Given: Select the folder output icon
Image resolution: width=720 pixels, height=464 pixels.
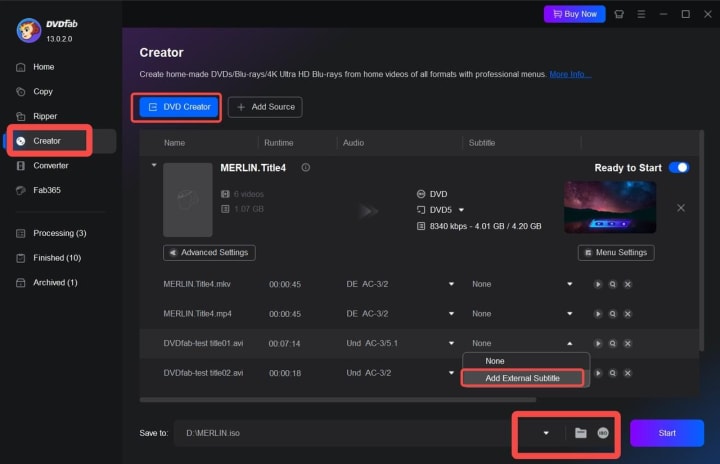Looking at the screenshot, I should 580,433.
